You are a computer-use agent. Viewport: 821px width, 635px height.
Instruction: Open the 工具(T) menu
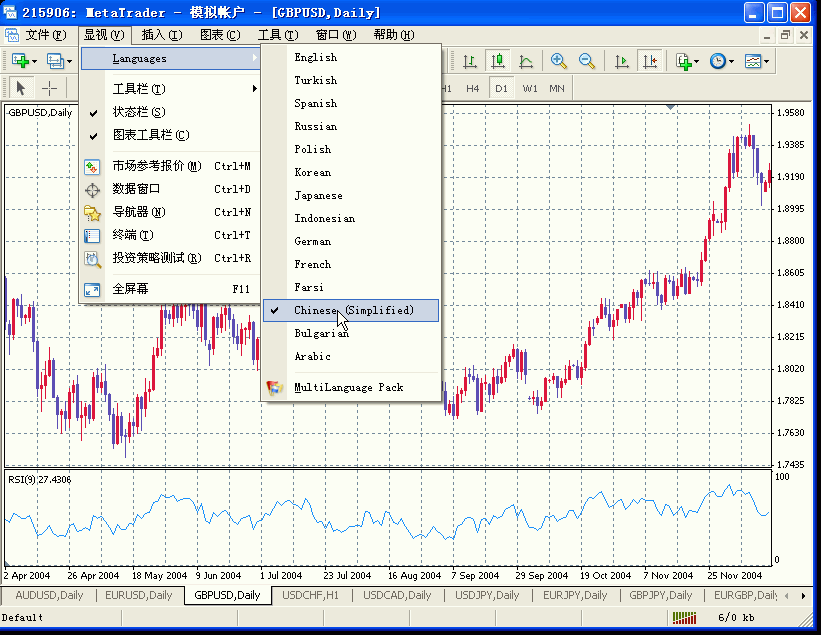tap(278, 35)
